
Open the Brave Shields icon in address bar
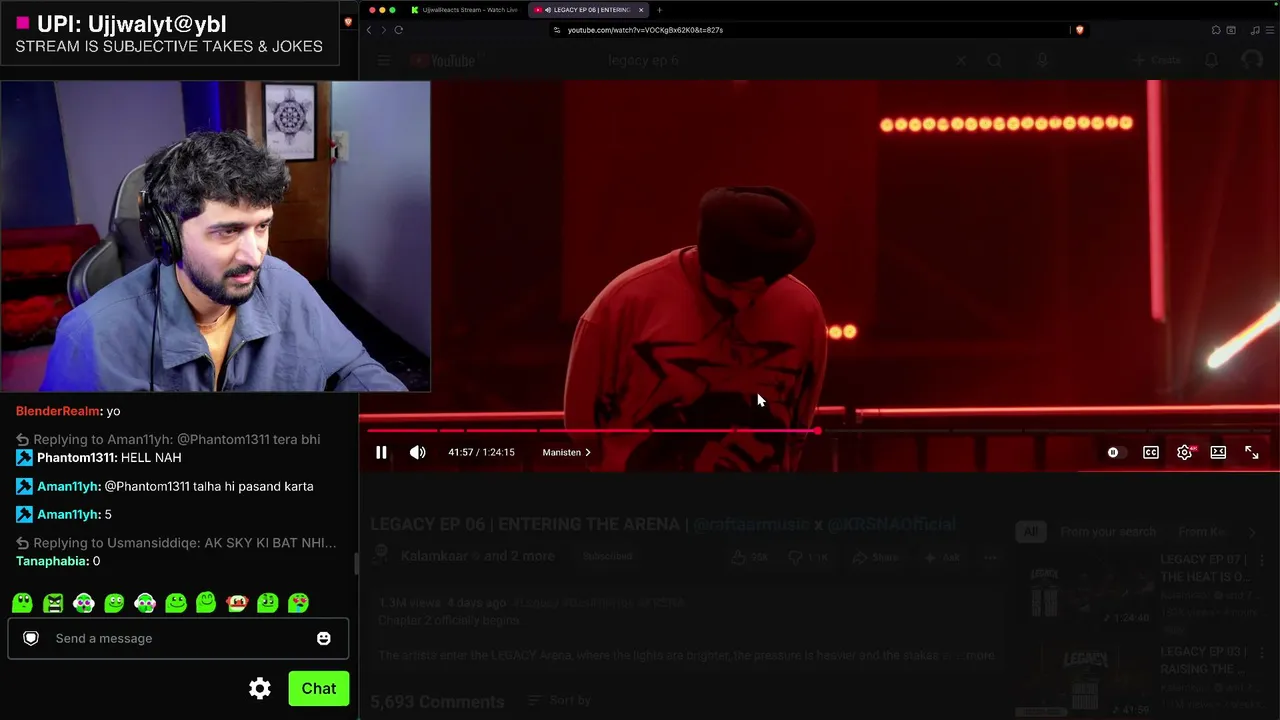pos(1079,30)
